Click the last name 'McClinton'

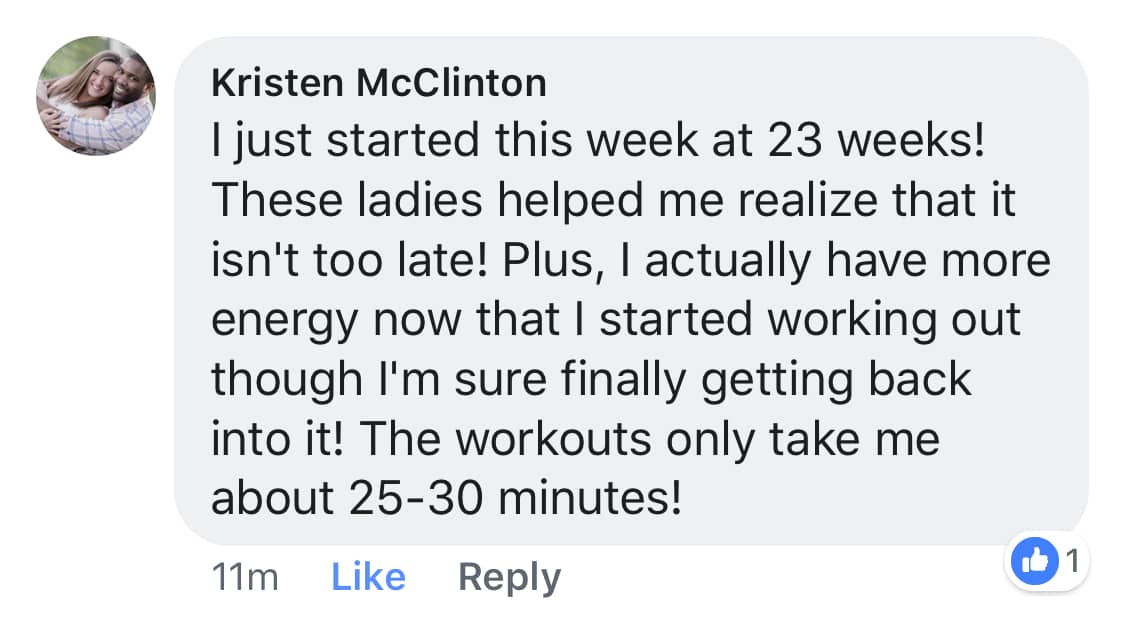coord(451,82)
